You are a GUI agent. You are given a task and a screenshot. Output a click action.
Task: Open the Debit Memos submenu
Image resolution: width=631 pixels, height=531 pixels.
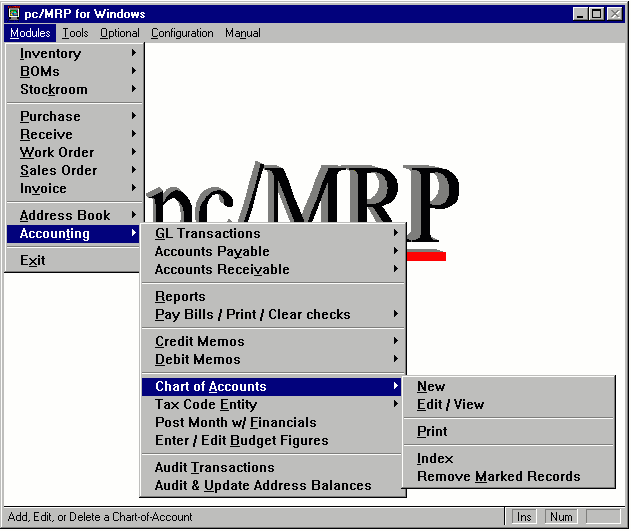[273, 360]
